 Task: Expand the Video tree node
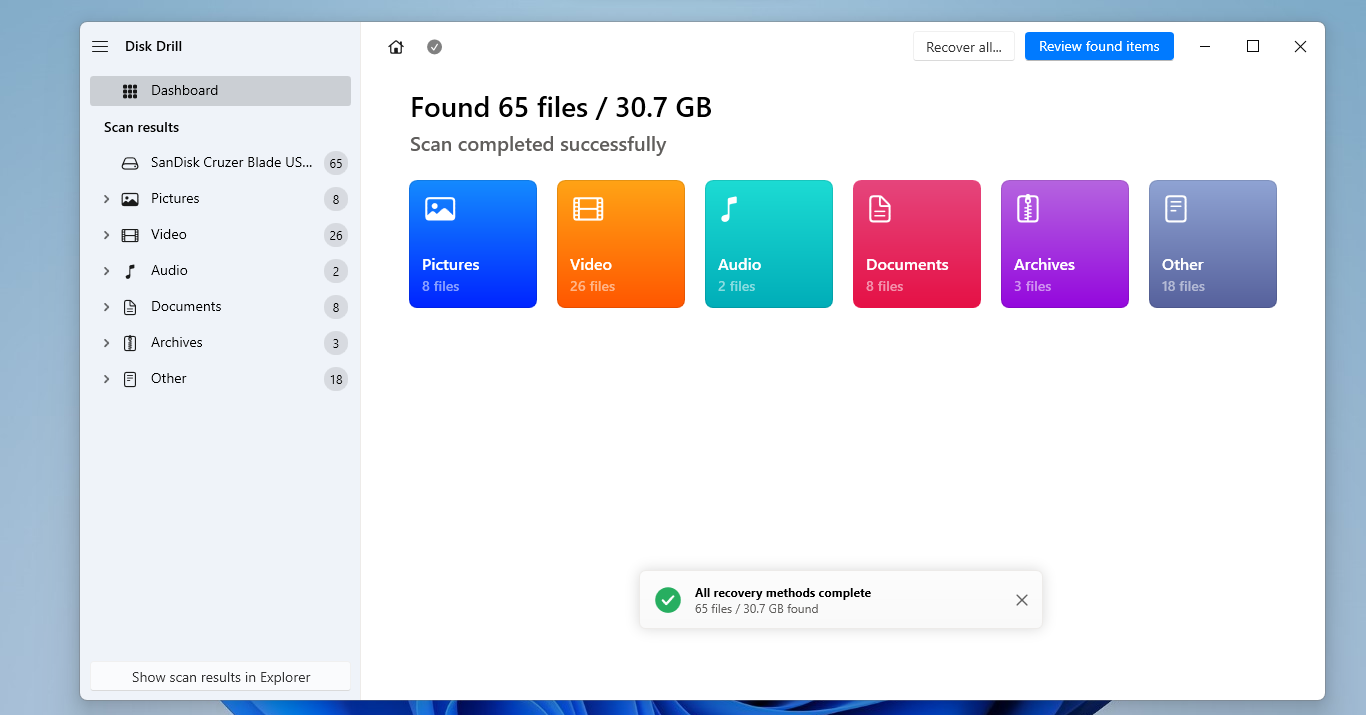tap(106, 235)
